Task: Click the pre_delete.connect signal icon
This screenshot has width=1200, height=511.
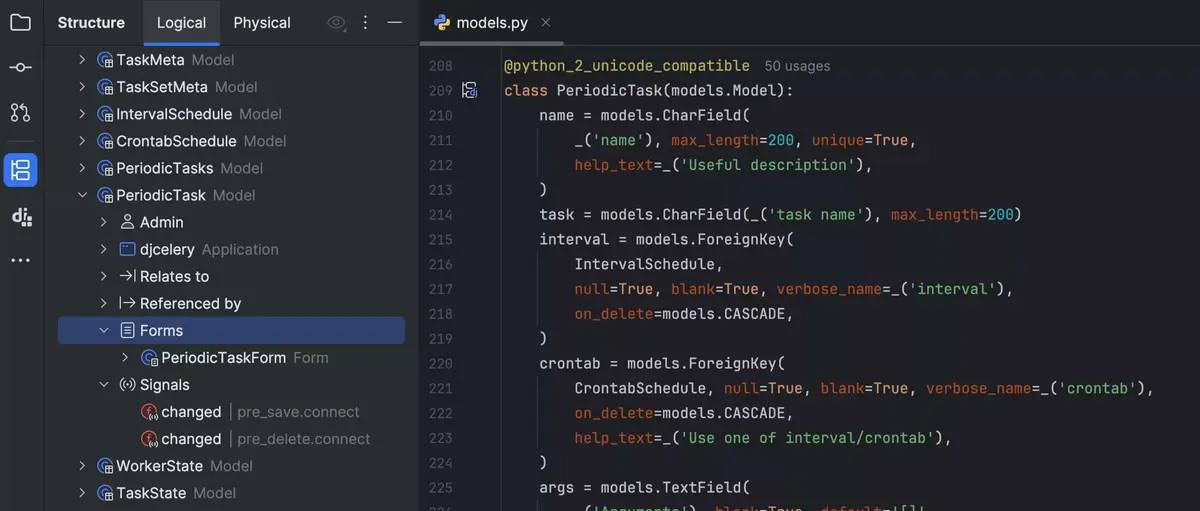Action: pos(150,438)
